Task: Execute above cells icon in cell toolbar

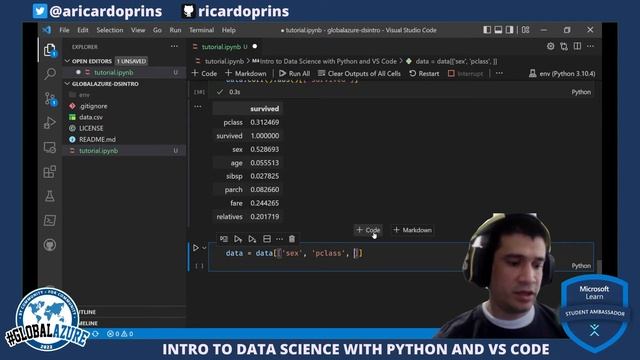Action: click(x=238, y=239)
